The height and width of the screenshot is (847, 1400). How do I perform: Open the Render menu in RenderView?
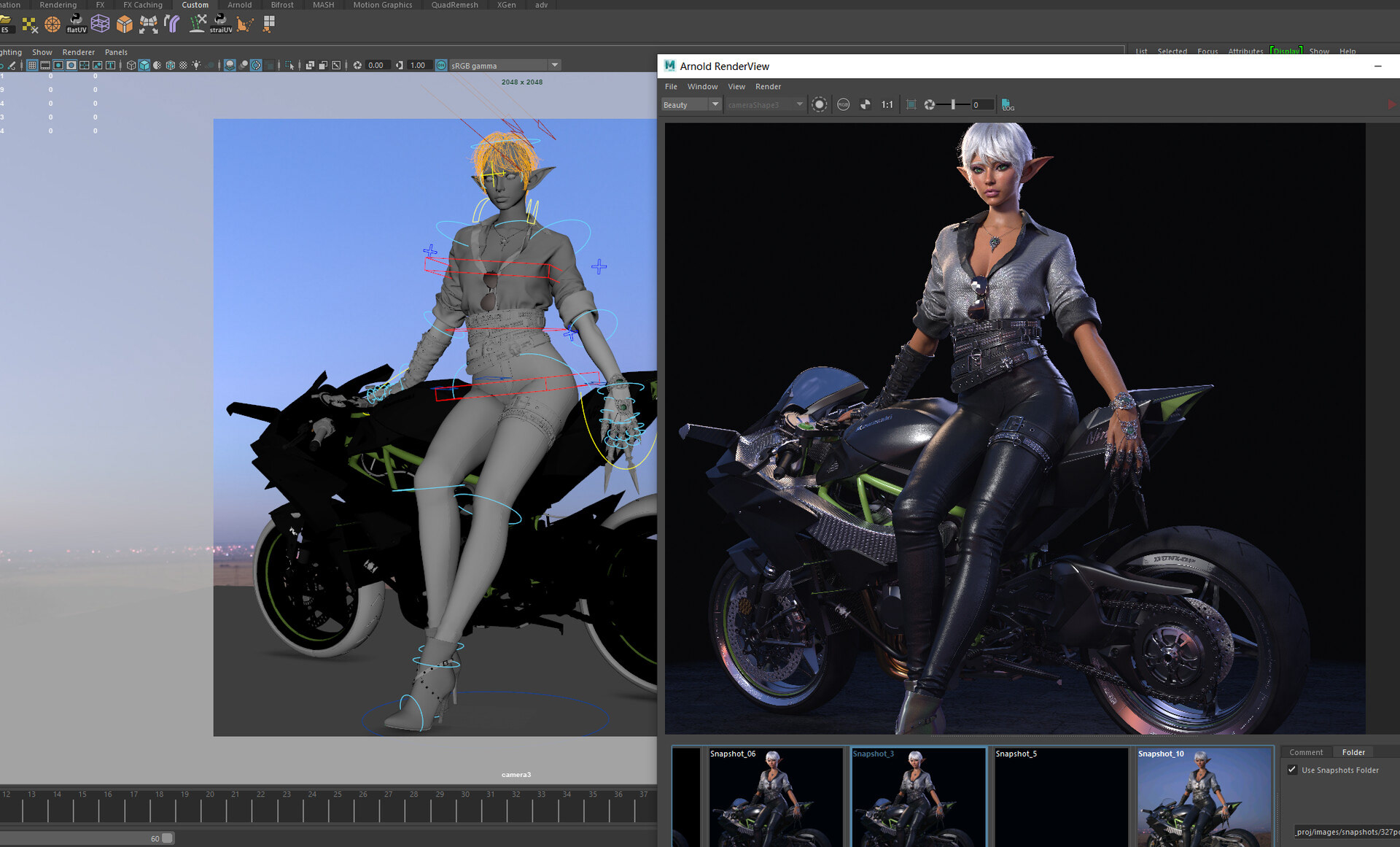768,87
